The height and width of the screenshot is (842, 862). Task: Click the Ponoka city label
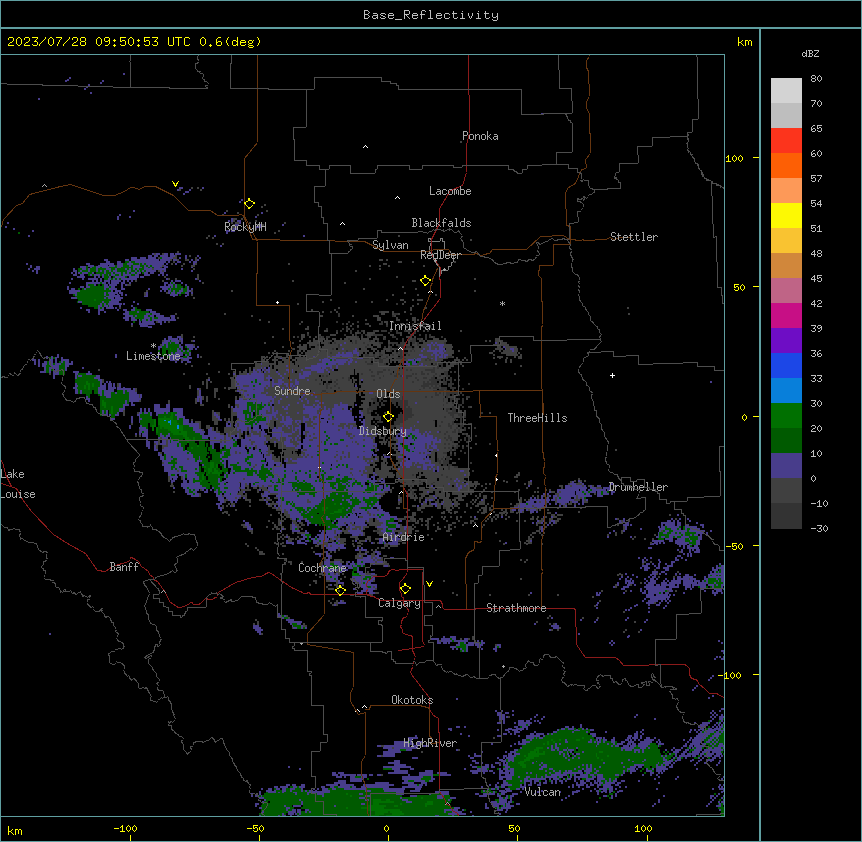480,136
